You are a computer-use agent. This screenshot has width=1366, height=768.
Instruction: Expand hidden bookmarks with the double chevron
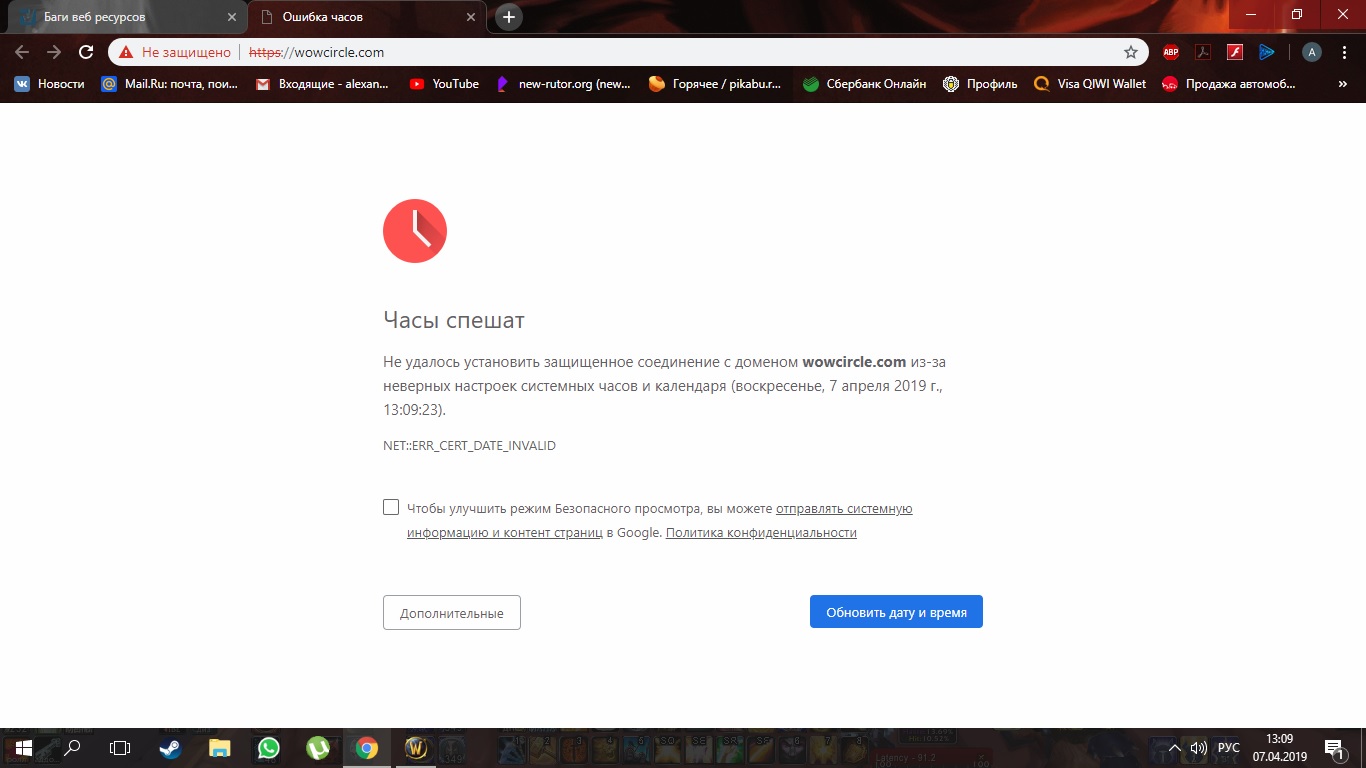[1343, 84]
